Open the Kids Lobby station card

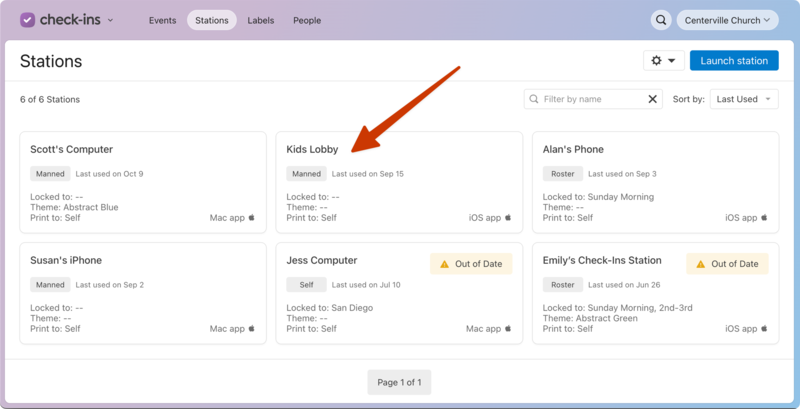click(x=399, y=183)
